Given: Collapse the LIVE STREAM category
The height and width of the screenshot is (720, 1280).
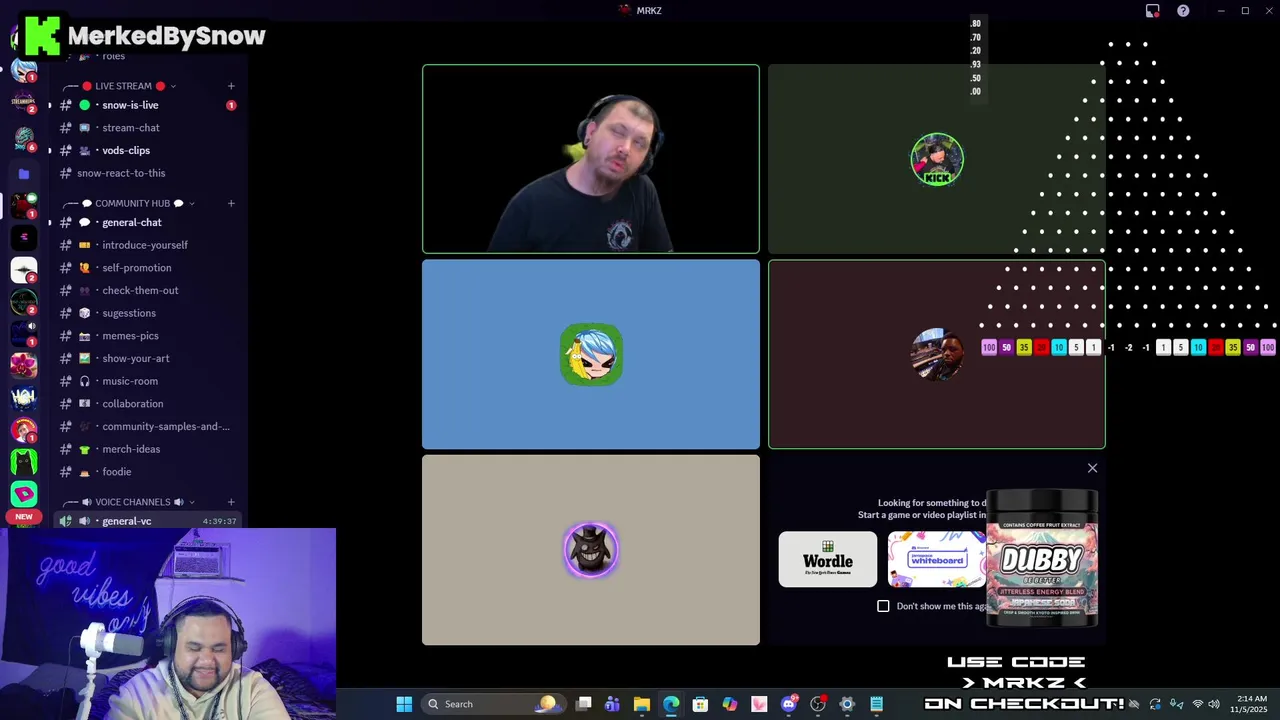Looking at the screenshot, I should [x=123, y=86].
